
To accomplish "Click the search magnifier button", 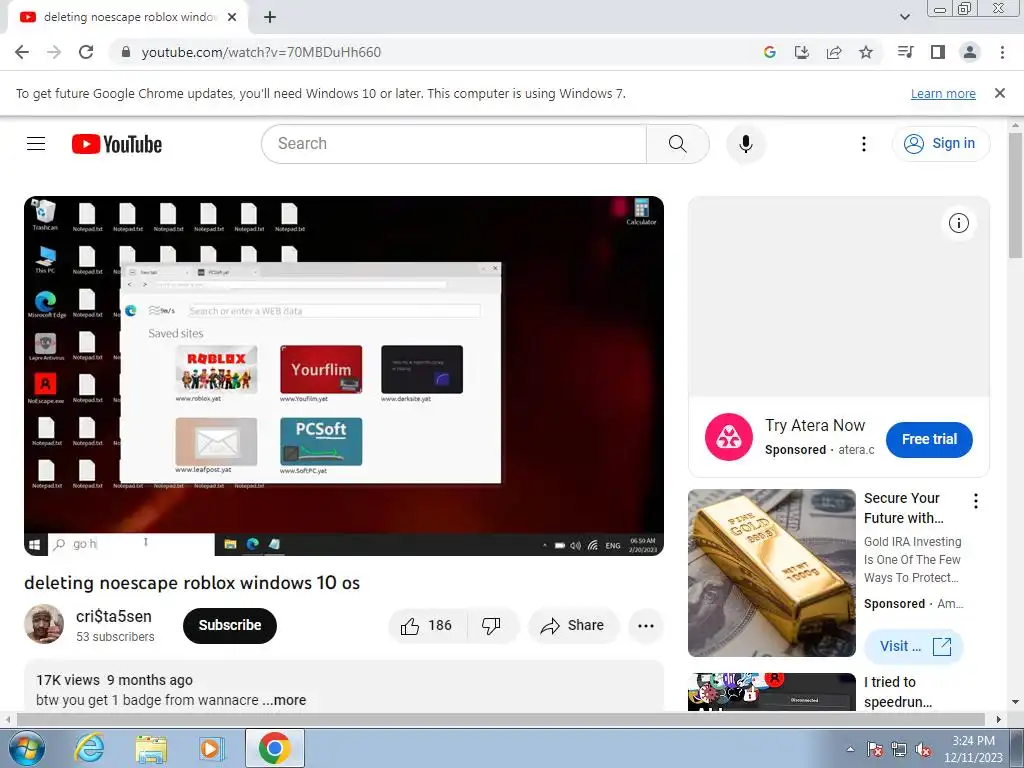I will pyautogui.click(x=677, y=144).
